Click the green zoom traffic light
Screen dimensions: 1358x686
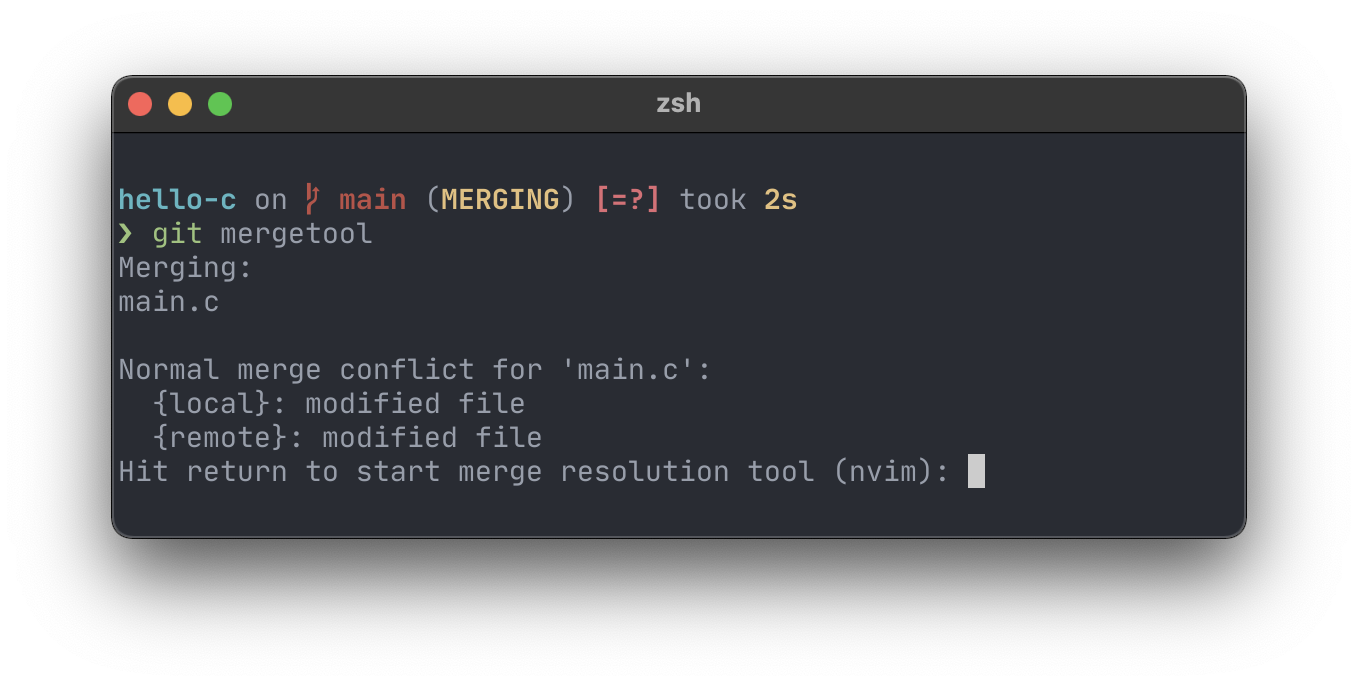click(219, 103)
